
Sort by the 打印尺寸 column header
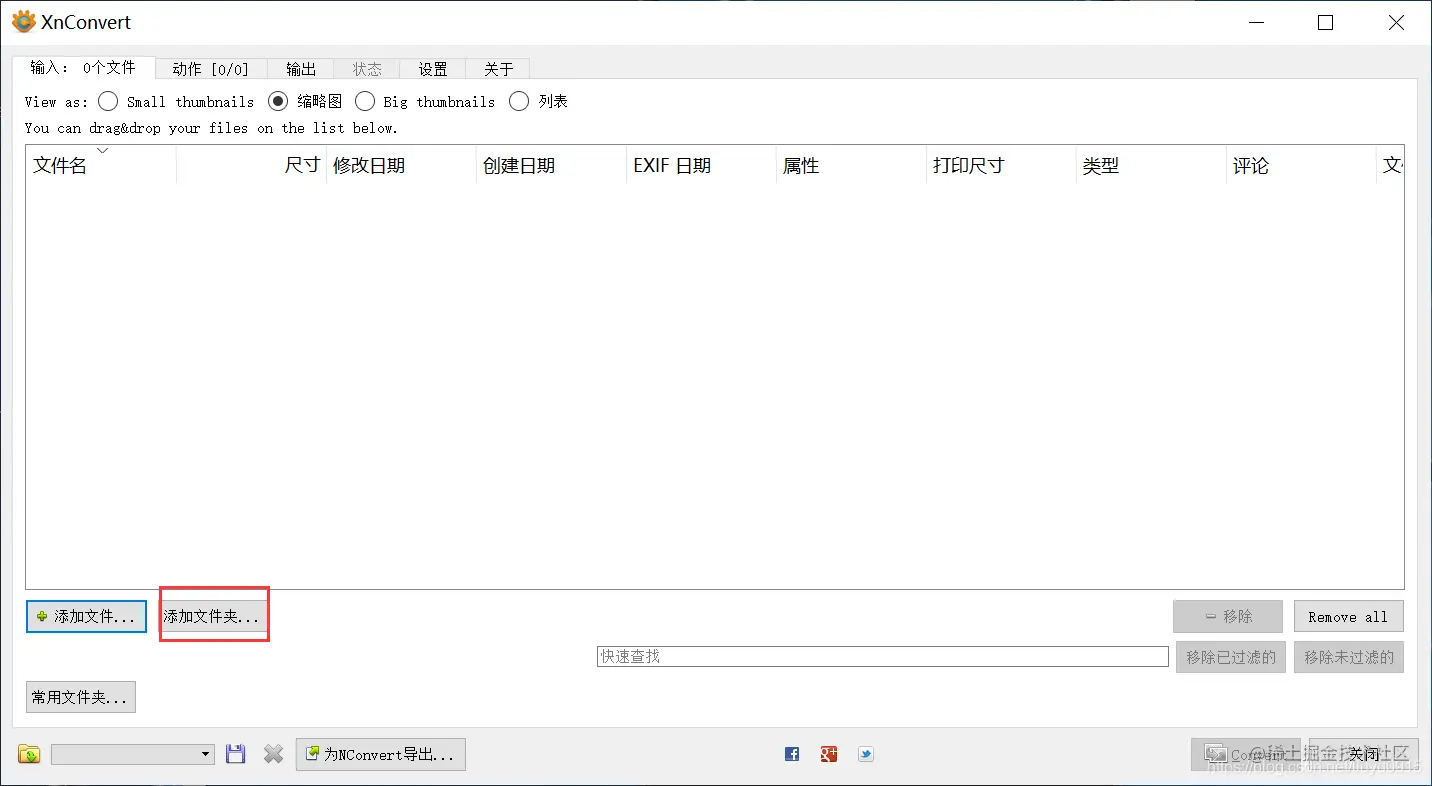[x=1002, y=165]
